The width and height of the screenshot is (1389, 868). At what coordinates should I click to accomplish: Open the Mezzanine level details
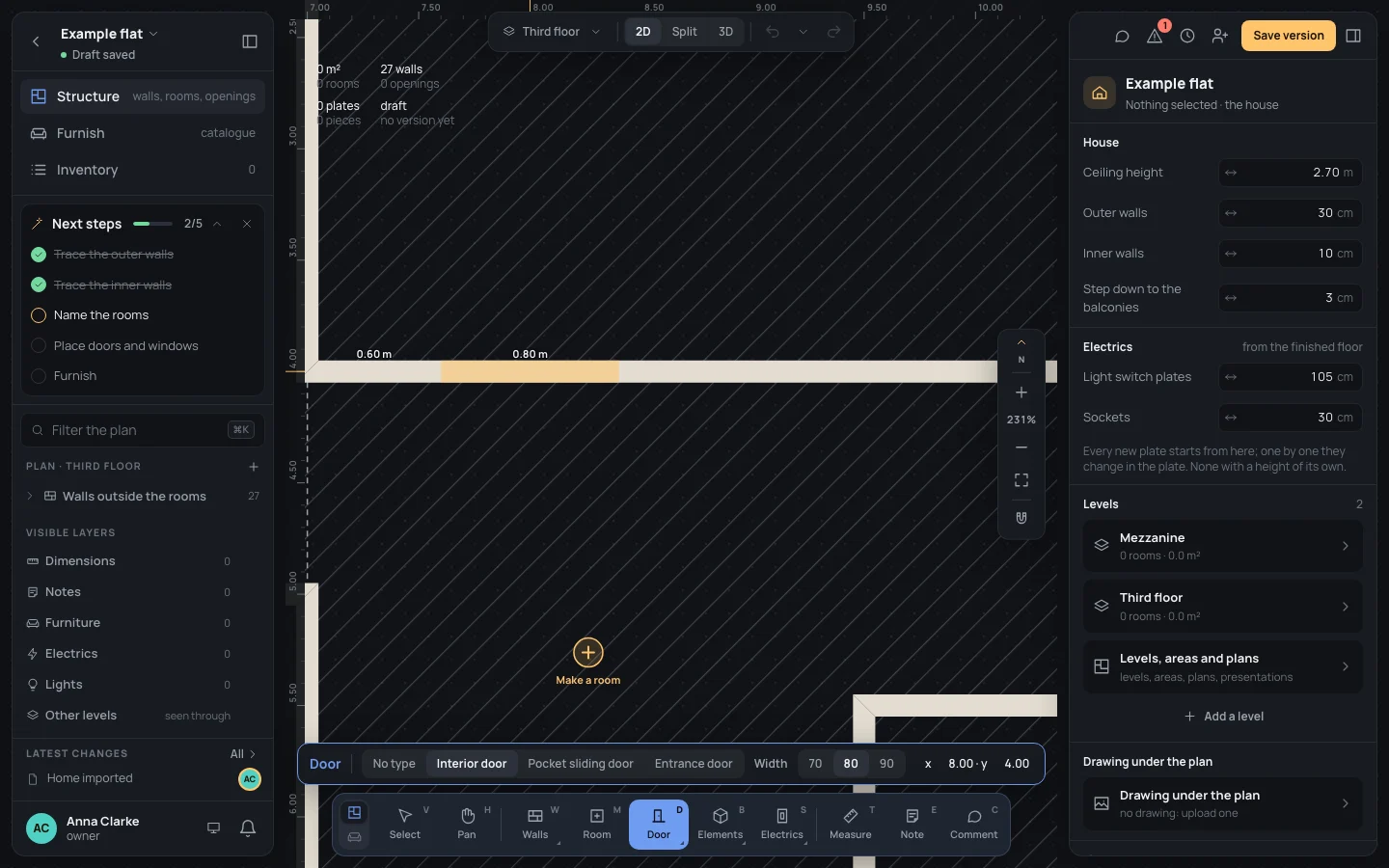pos(1223,546)
